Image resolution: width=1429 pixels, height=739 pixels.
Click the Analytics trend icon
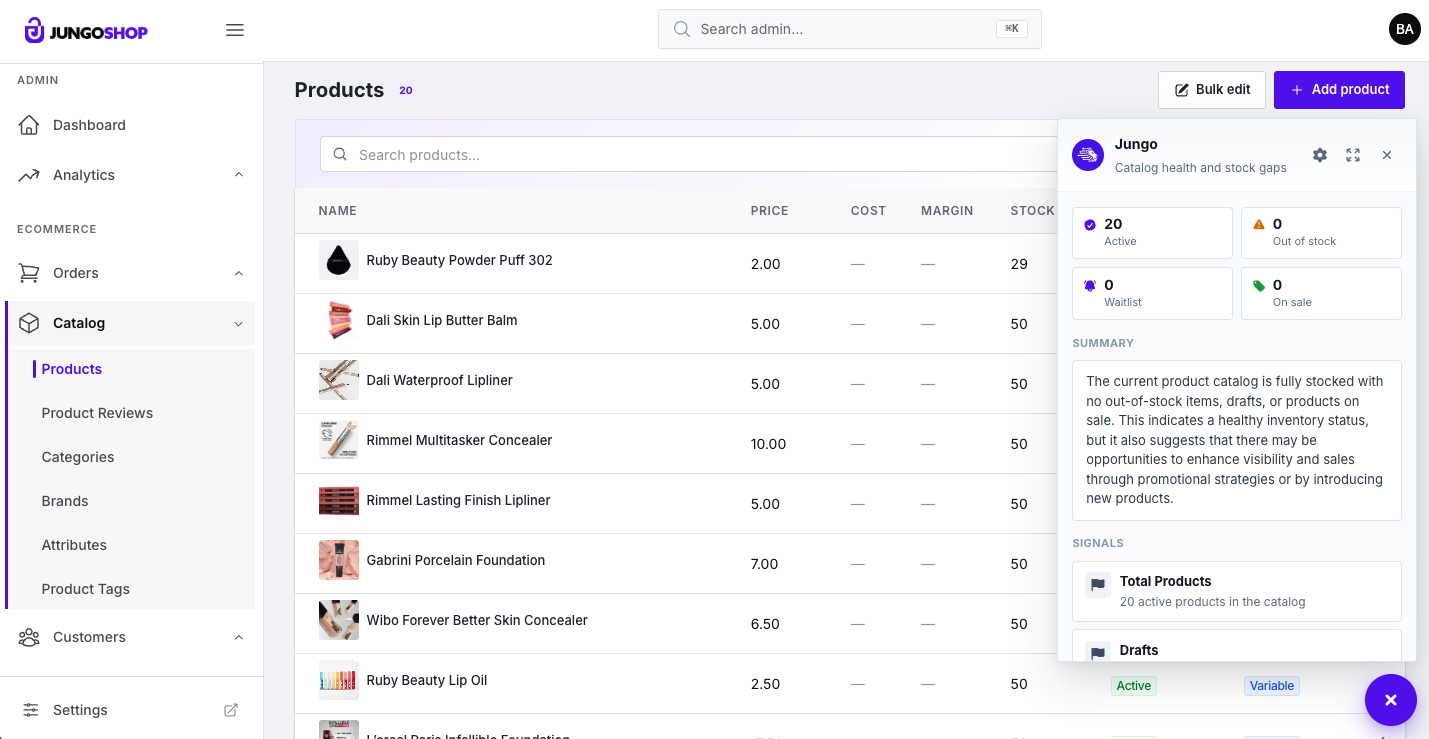(x=29, y=175)
